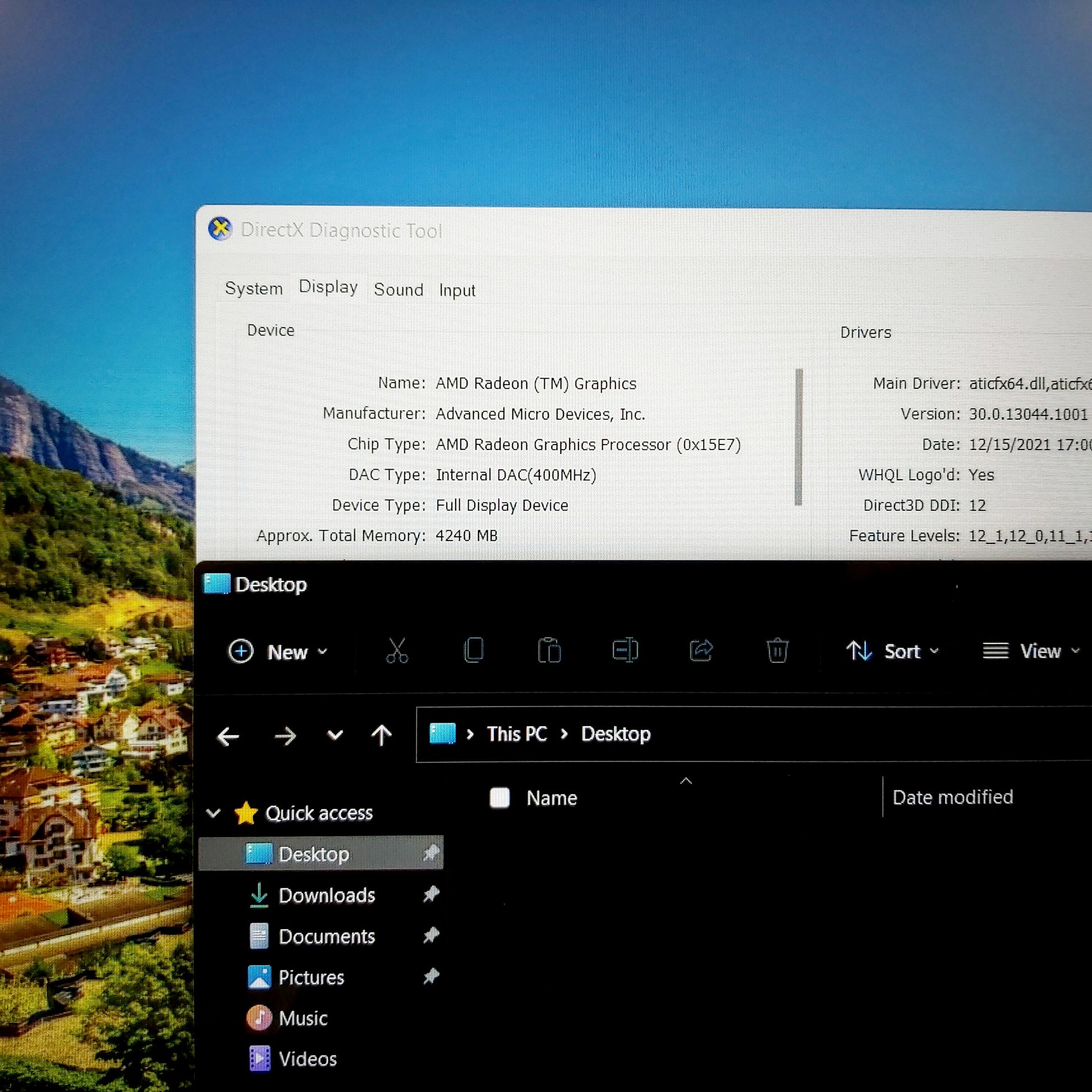Sort by Date modified column header
The image size is (1092, 1092).
pyautogui.click(x=952, y=797)
